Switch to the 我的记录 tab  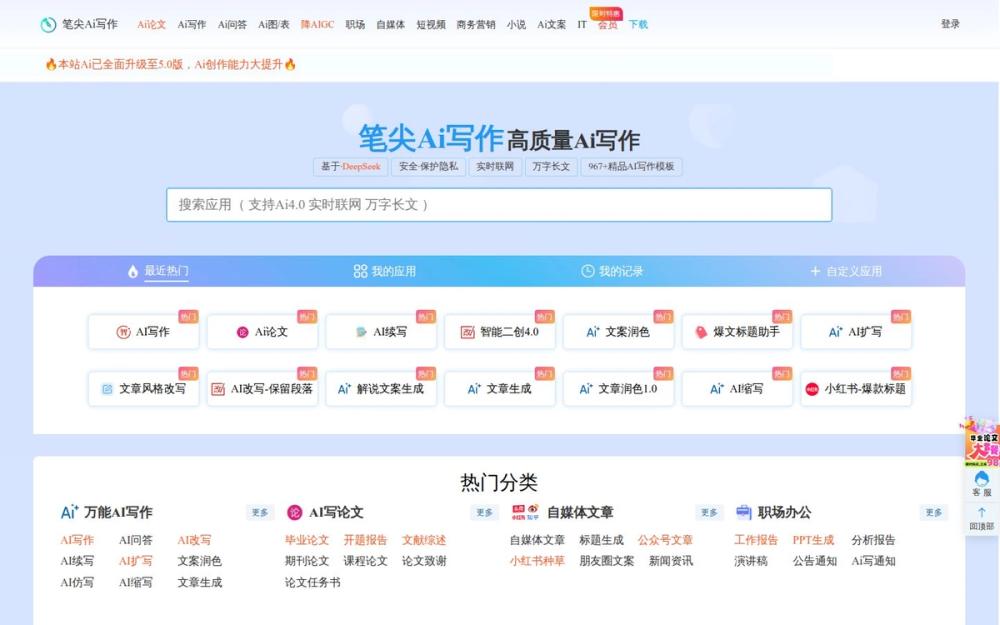coord(612,271)
